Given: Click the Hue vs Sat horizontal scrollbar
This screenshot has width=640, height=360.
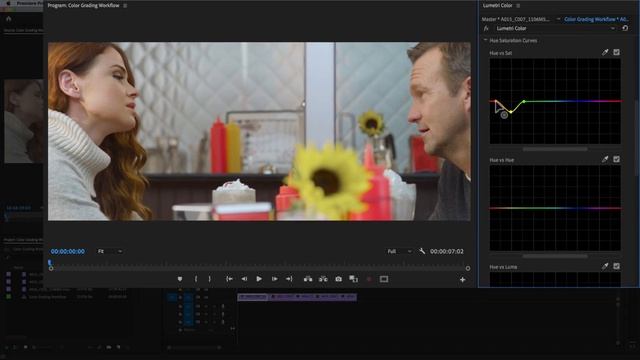Looking at the screenshot, I should (x=555, y=149).
